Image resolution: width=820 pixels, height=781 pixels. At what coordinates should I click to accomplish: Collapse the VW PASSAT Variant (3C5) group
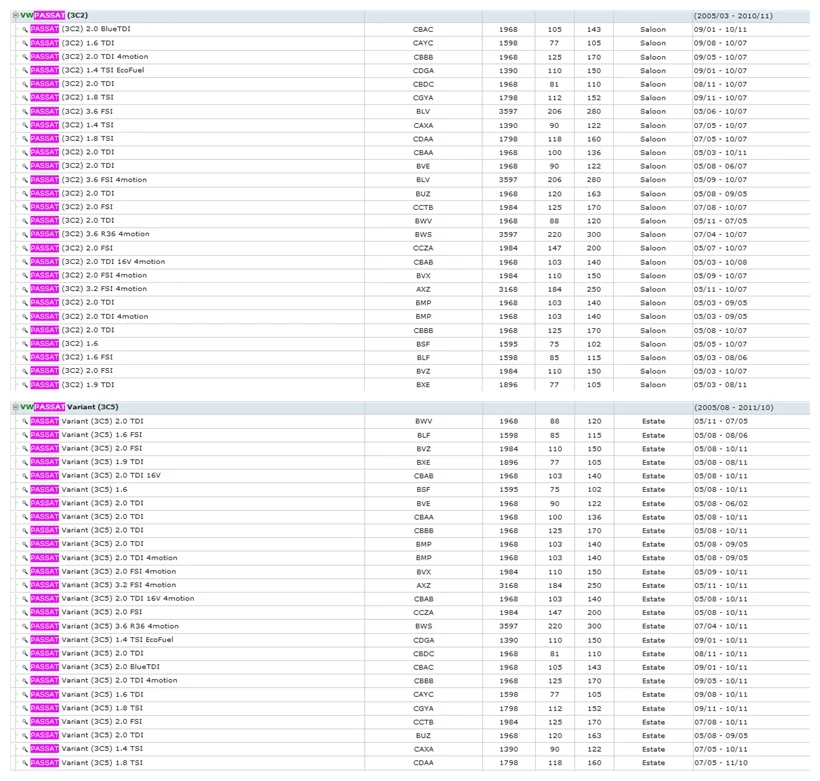[x=15, y=407]
